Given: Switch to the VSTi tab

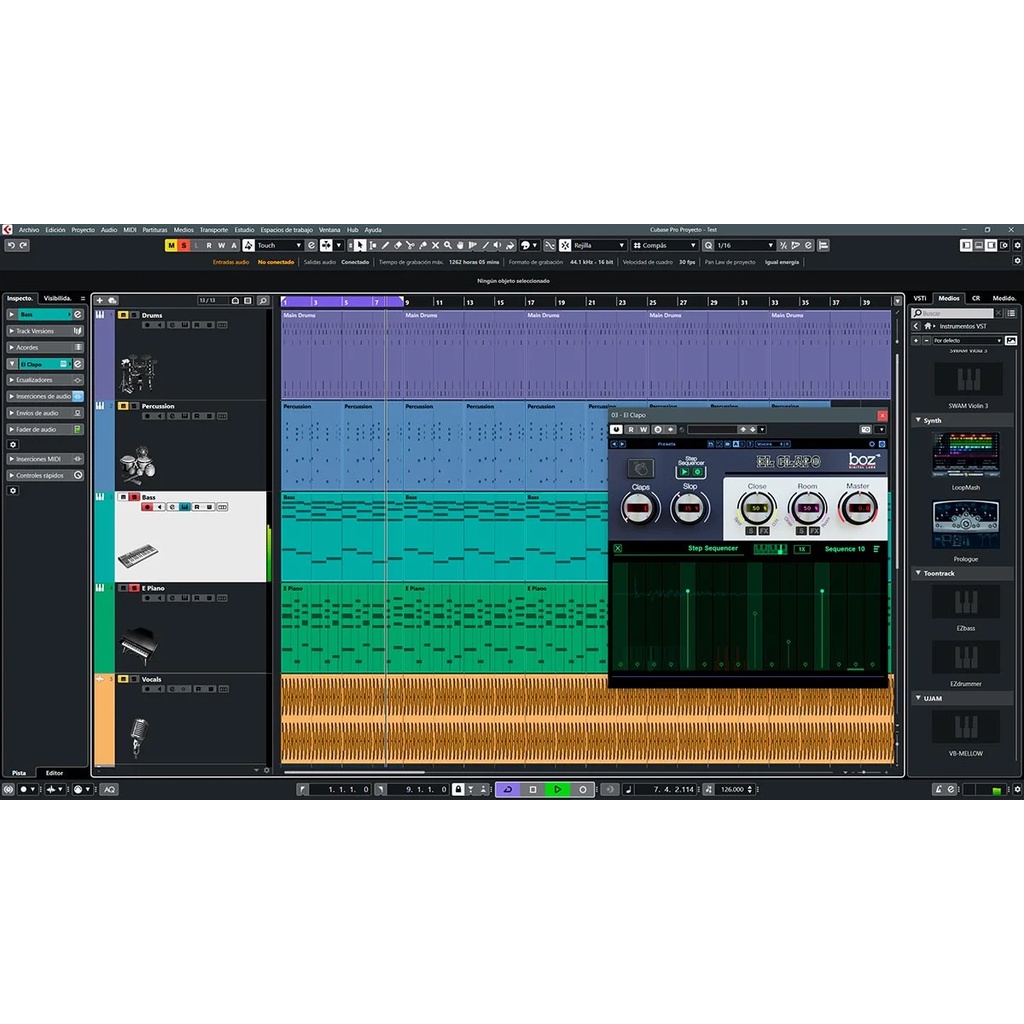Looking at the screenshot, I should pos(919,298).
